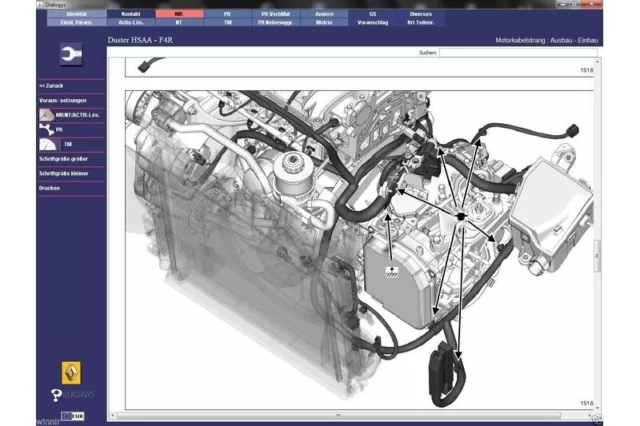
Task: Click the vertical scrollbar down arrow
Action: 598,408
